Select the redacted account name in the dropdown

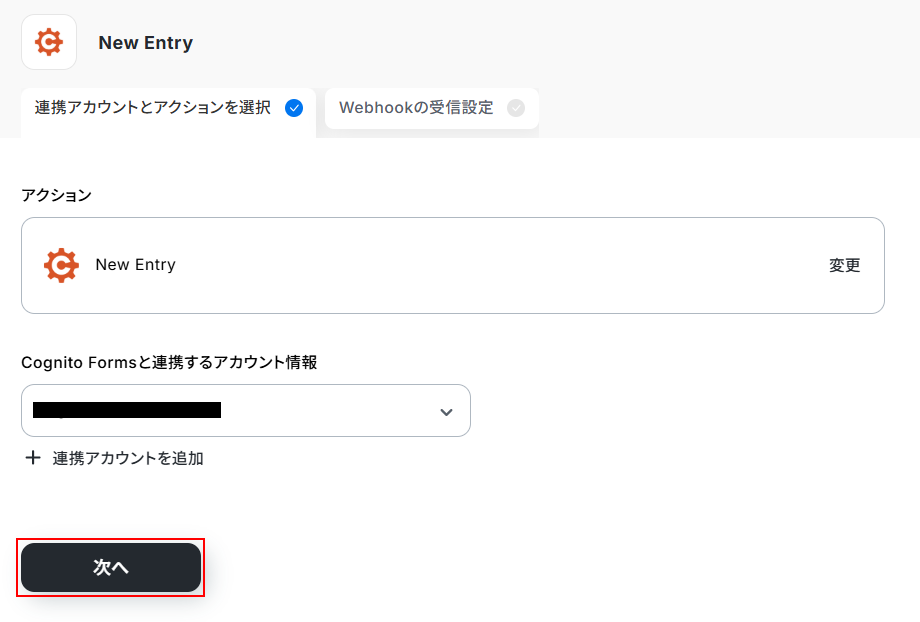pos(127,410)
